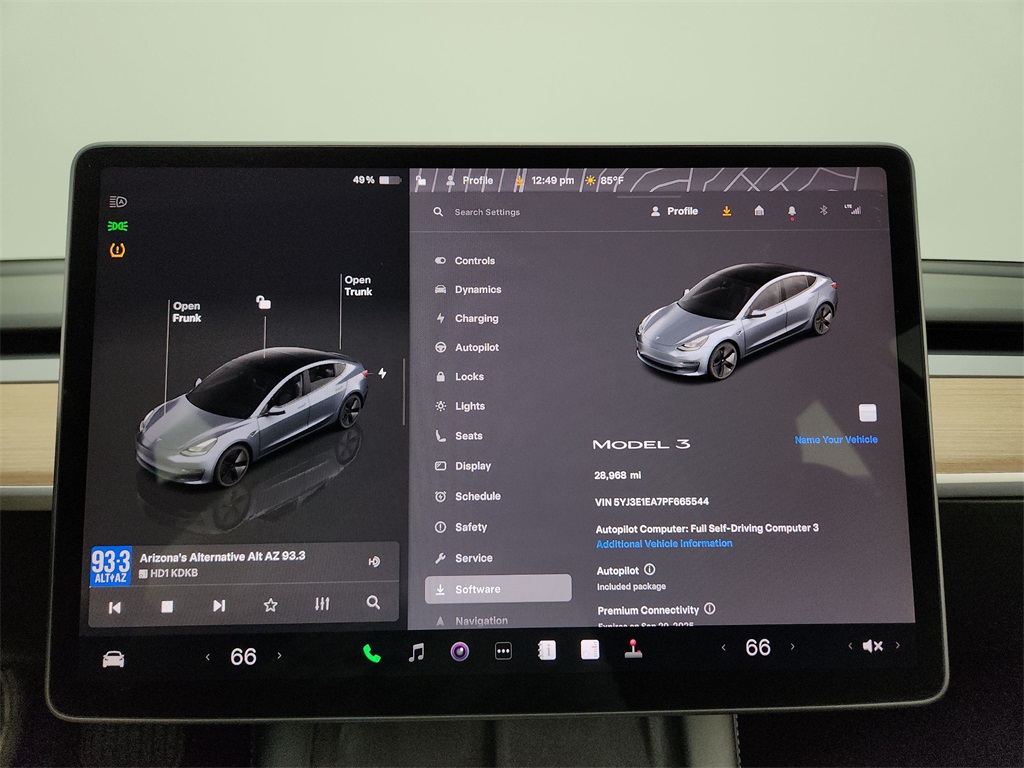Select Service in the settings list

coord(464,558)
